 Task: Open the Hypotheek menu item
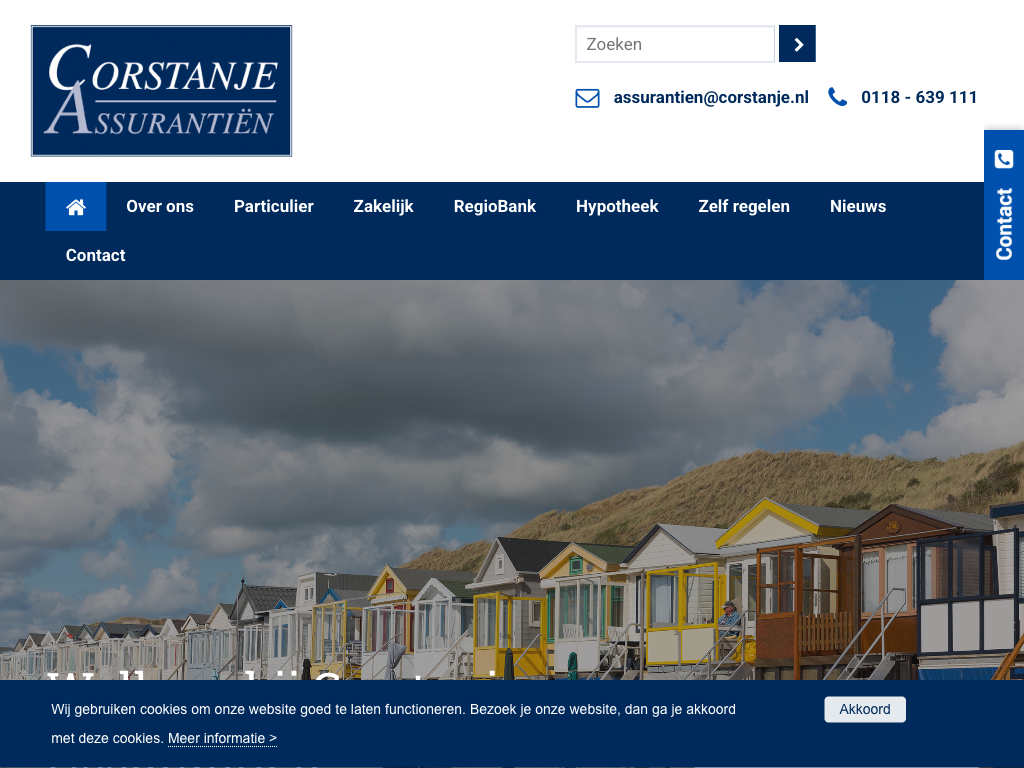[x=617, y=207]
